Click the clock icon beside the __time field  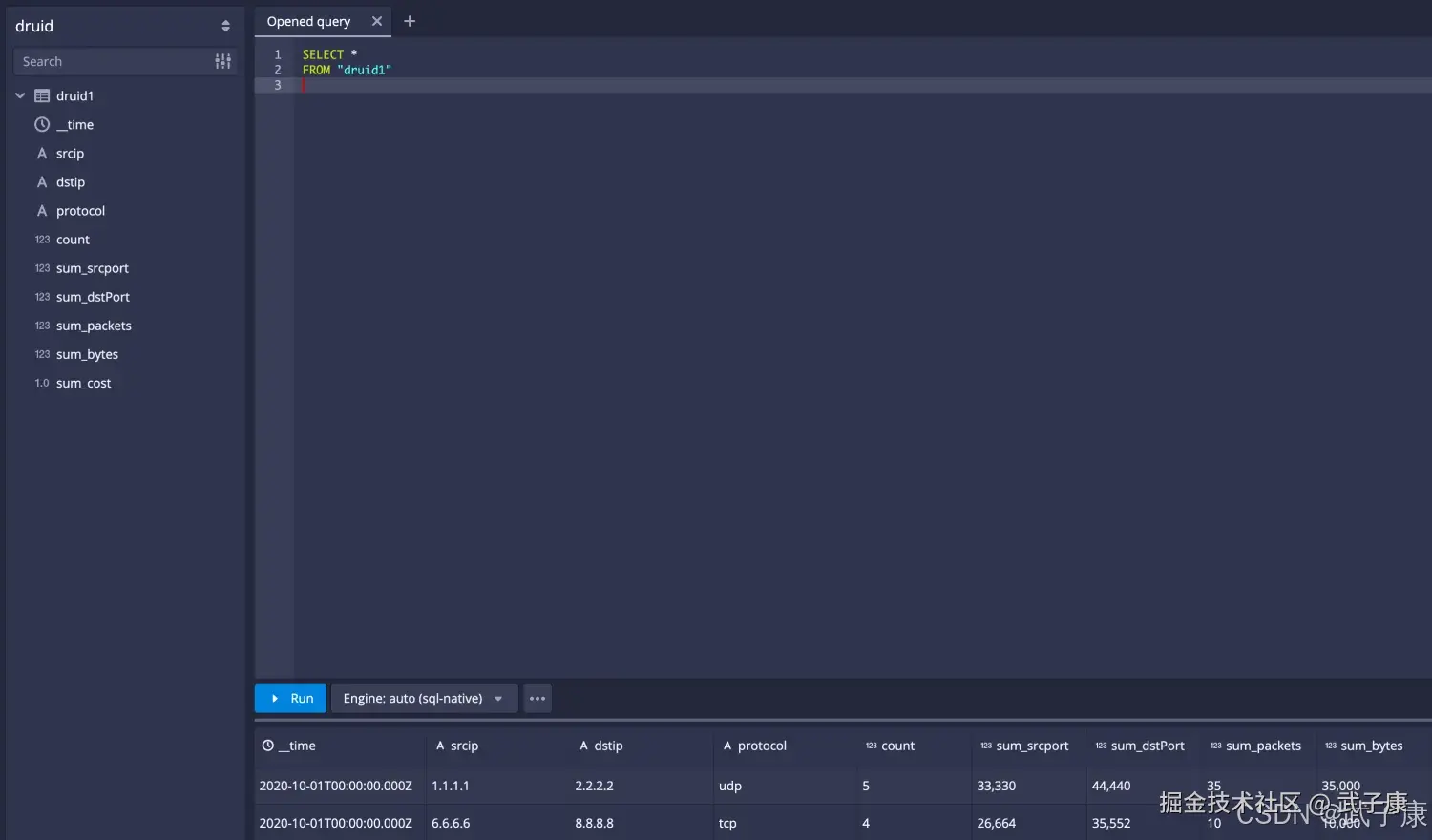pos(41,124)
